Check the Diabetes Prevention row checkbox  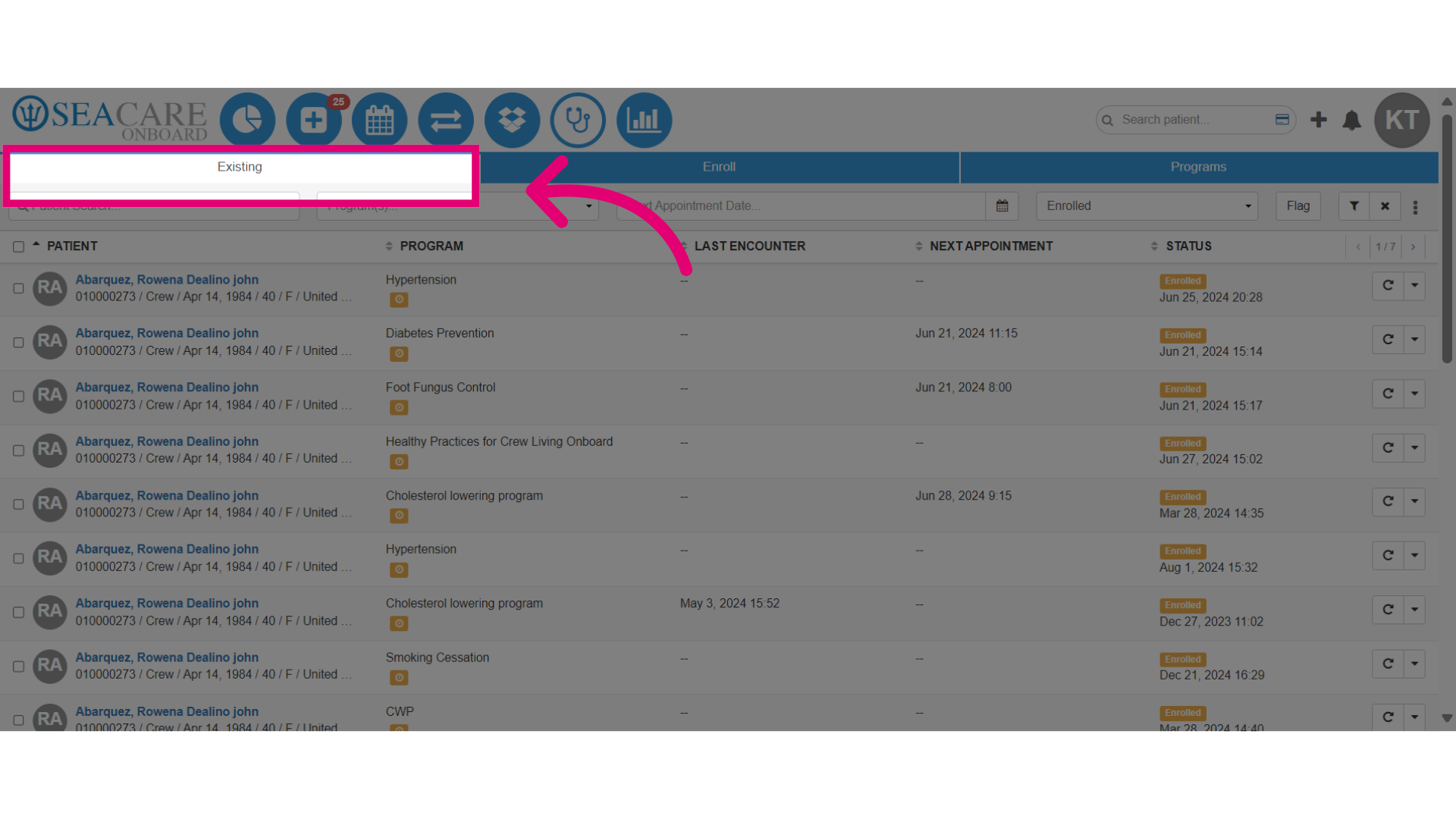tap(18, 342)
